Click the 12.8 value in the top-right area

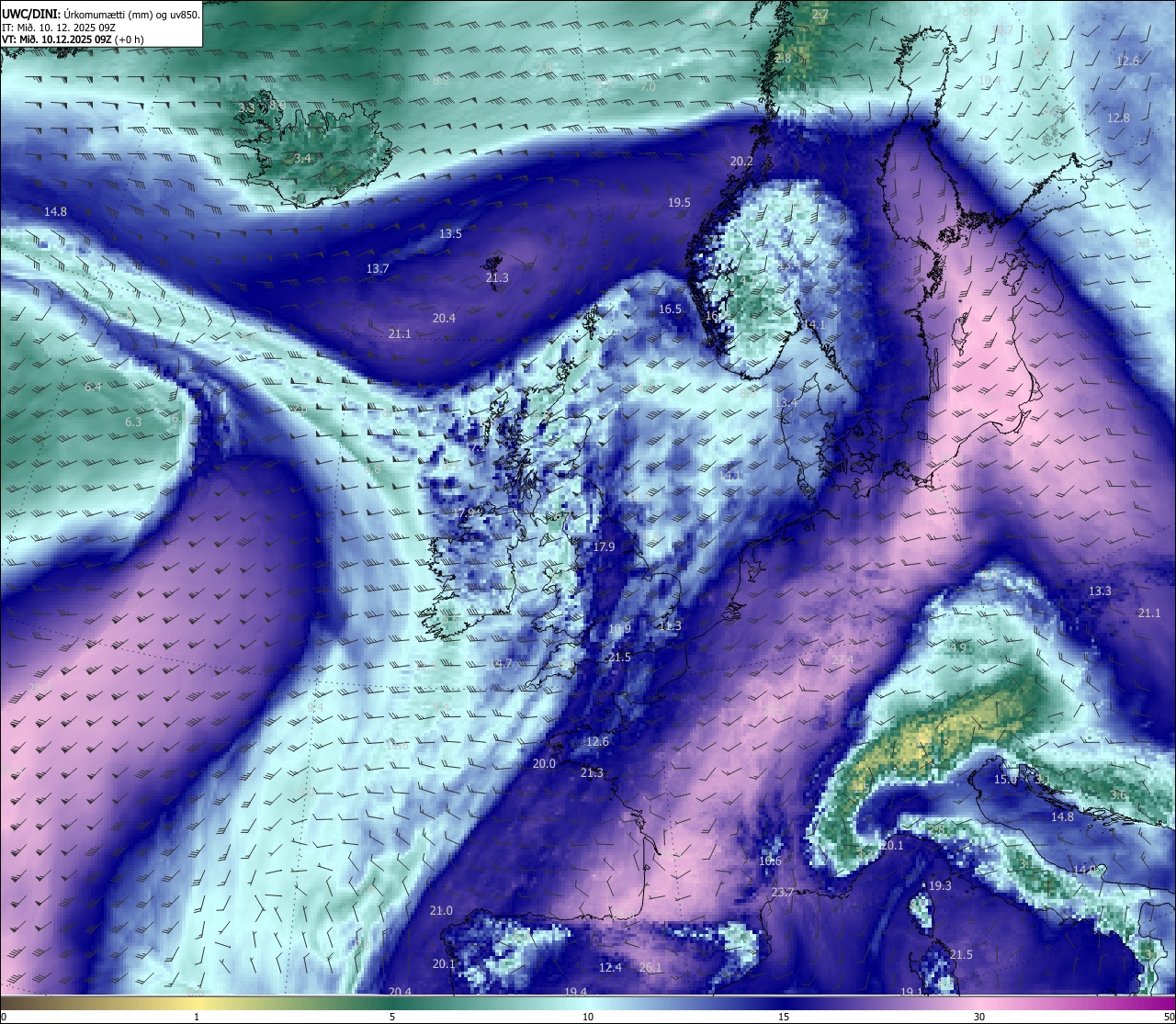click(1118, 118)
